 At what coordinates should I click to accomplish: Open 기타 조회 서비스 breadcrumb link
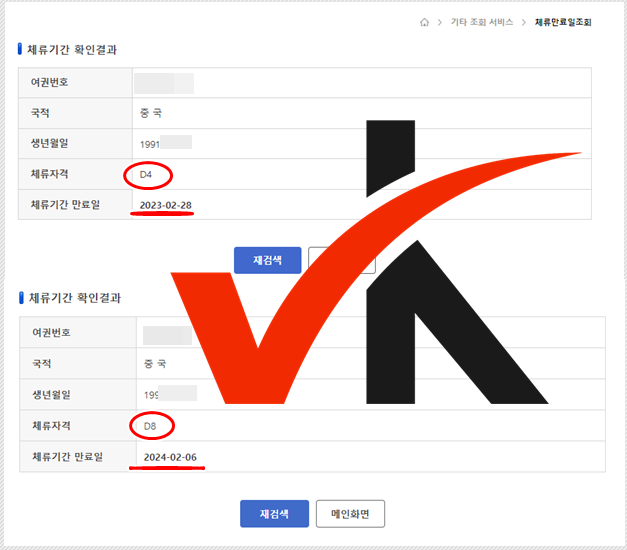coord(482,22)
